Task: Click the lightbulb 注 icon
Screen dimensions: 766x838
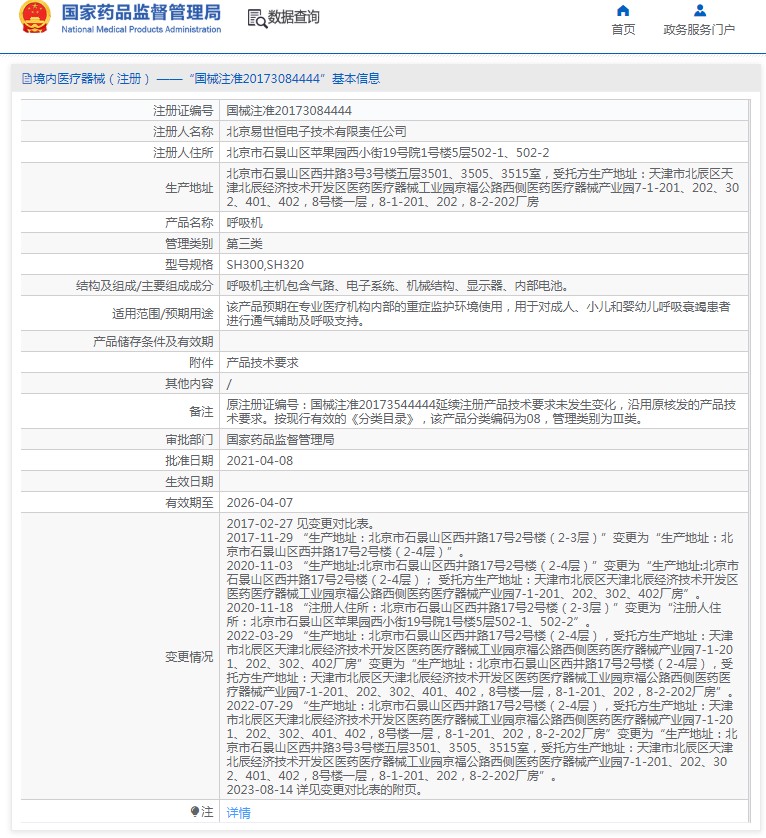Action: click(x=195, y=812)
